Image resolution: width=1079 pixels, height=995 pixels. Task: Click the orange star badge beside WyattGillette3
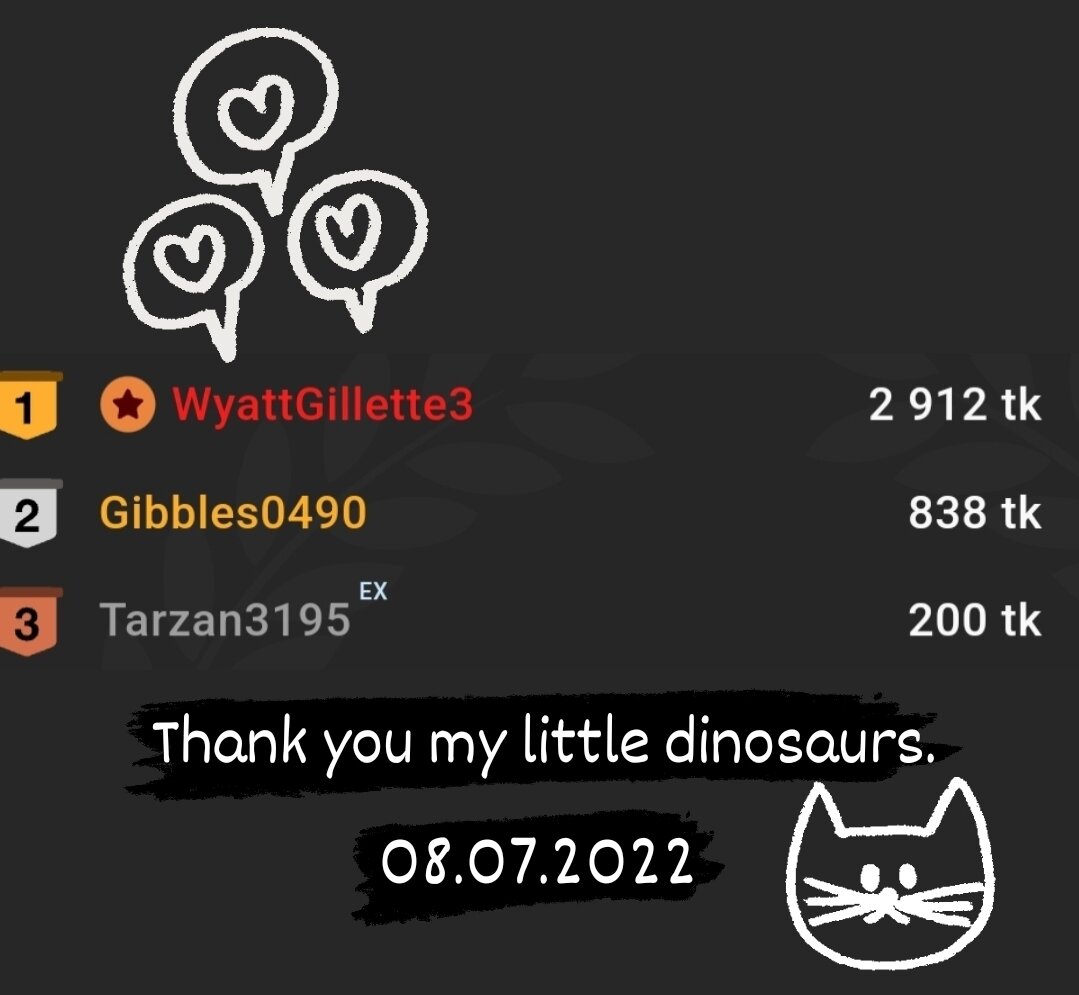(x=127, y=405)
